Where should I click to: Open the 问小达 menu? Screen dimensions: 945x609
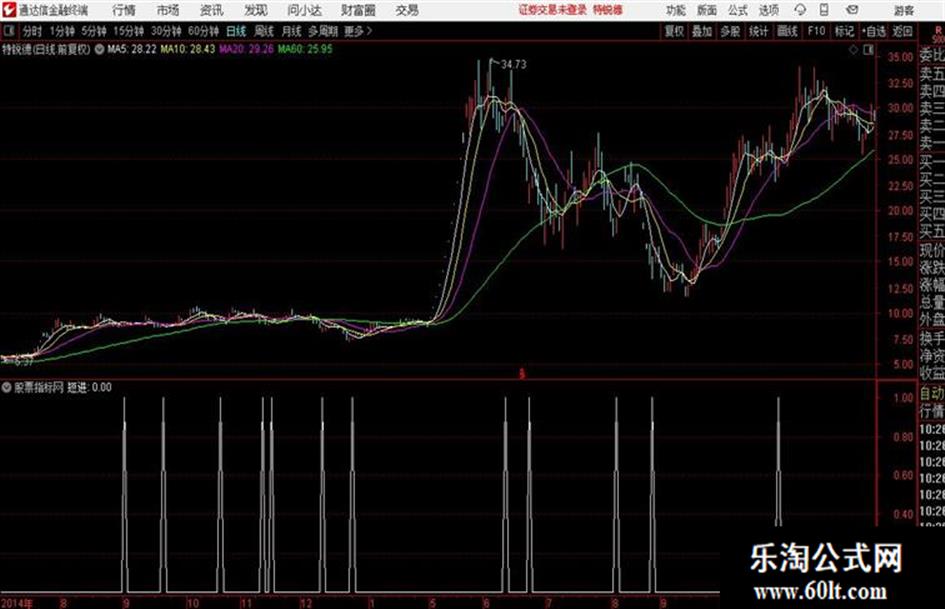[x=304, y=10]
